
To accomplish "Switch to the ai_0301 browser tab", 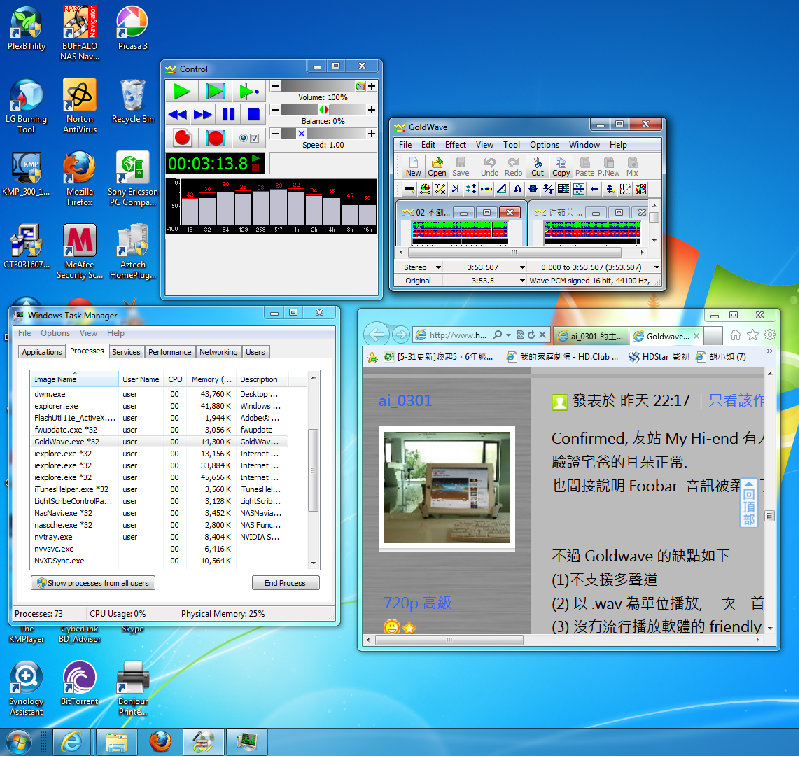I will tap(591, 336).
